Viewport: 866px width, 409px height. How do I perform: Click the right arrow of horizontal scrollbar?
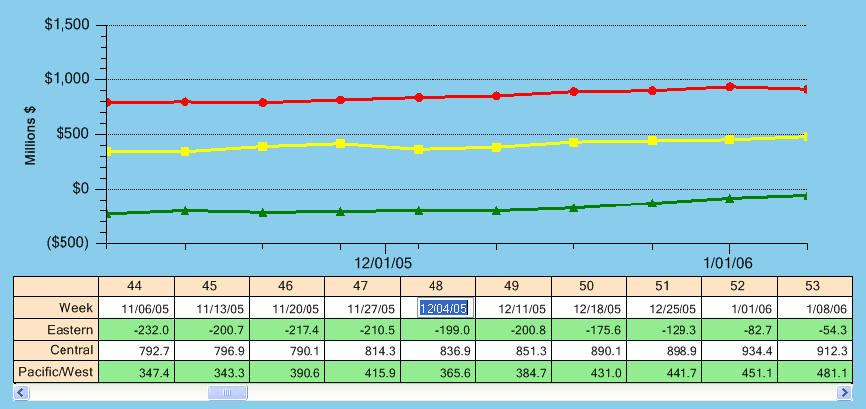(x=843, y=394)
